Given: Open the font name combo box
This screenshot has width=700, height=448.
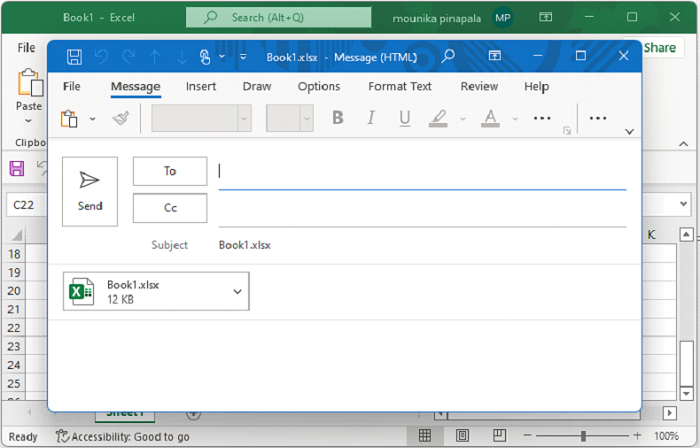Looking at the screenshot, I should (201, 118).
